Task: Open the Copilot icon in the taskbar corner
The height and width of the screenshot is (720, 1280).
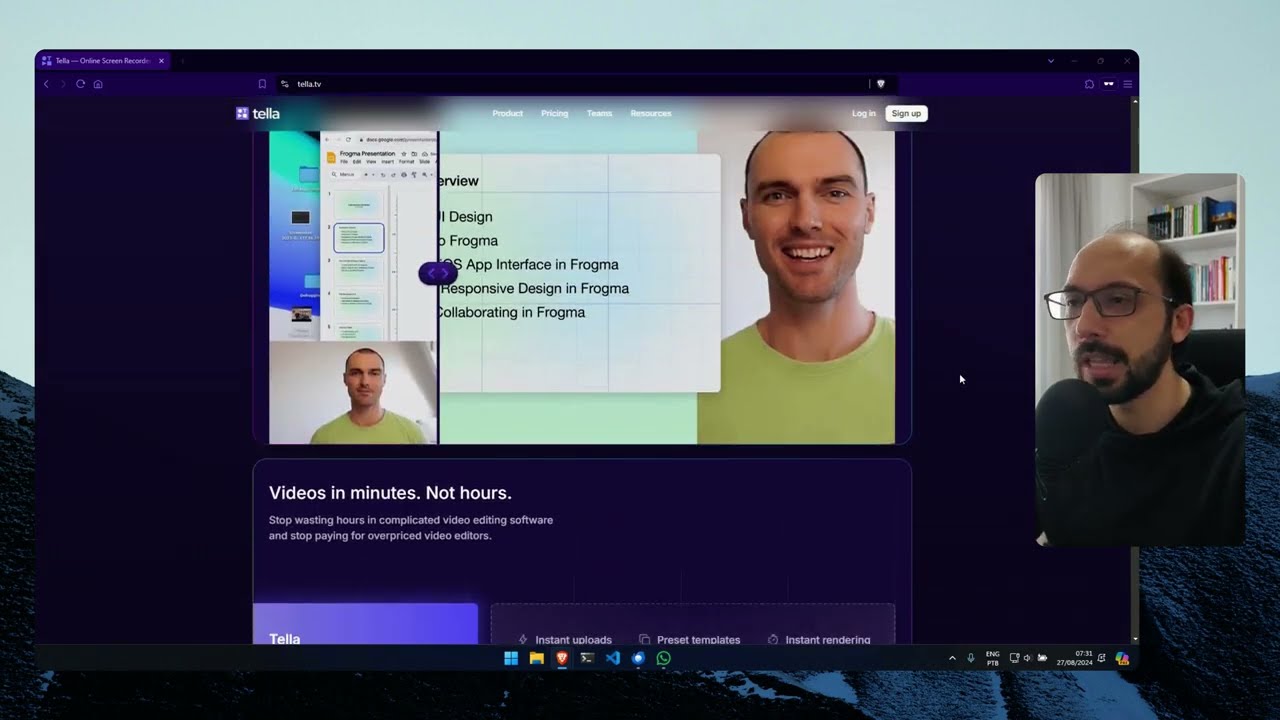Action: [x=1122, y=658]
